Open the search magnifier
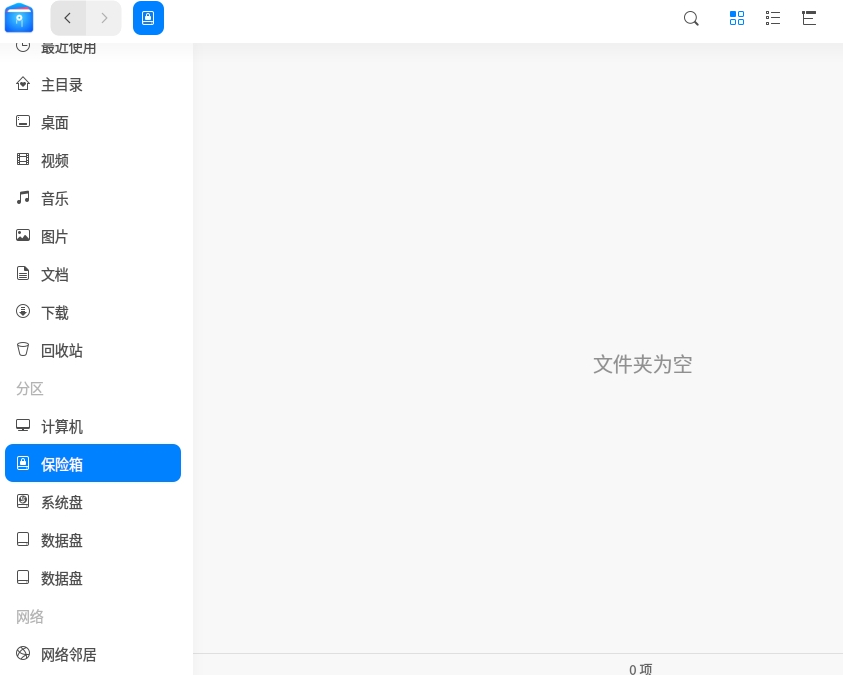This screenshot has height=675, width=843. point(691,19)
